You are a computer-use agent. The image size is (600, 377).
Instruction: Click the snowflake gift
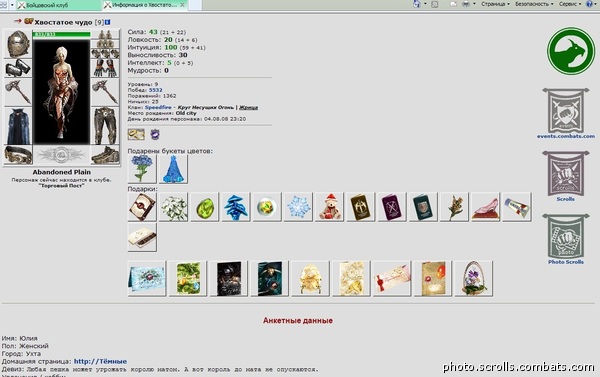coord(298,207)
